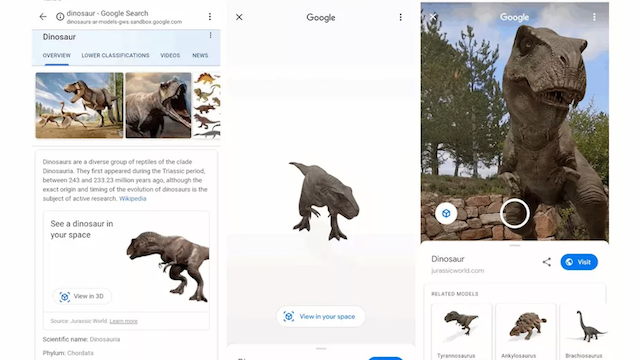The height and width of the screenshot is (360, 640).
Task: Close the middle 3D viewer with X
Action: point(239,17)
